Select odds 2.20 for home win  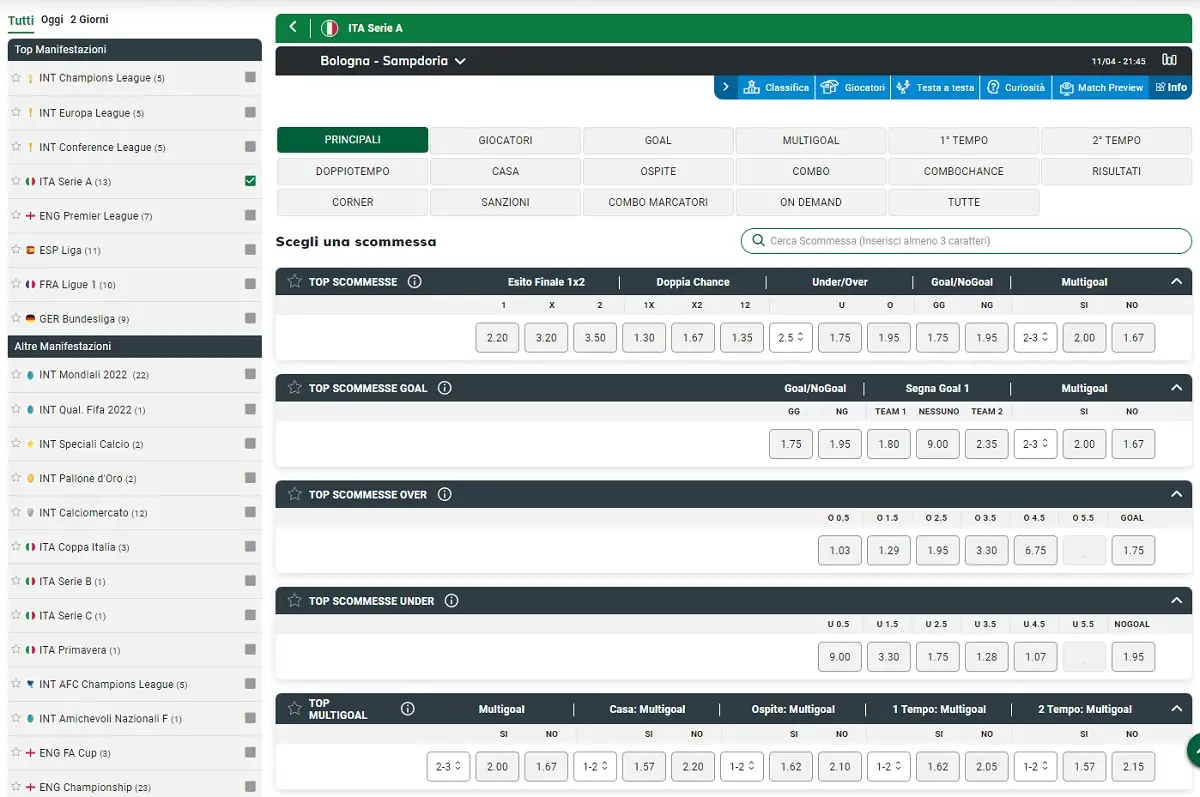(497, 338)
